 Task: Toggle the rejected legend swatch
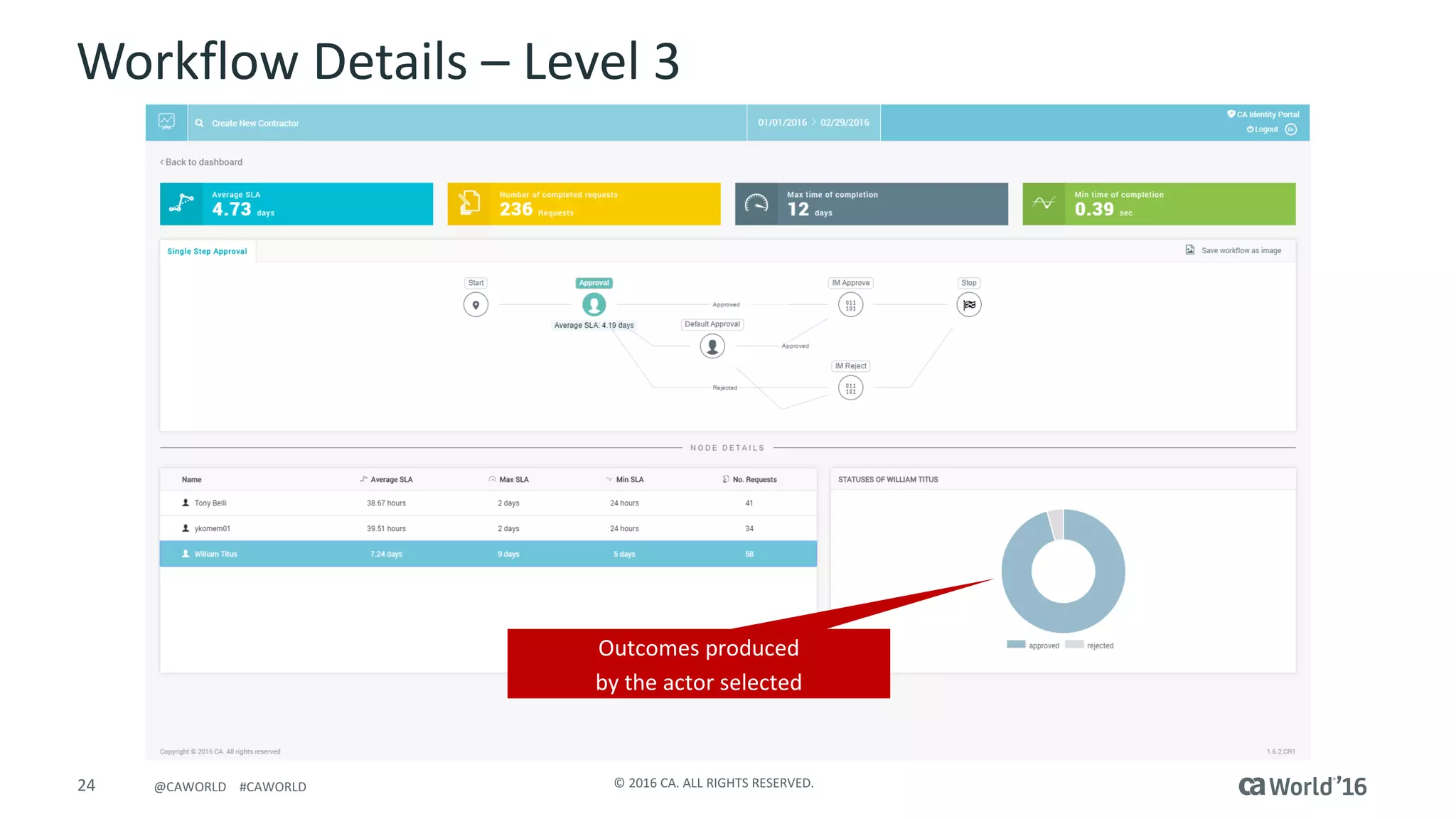[1074, 645]
